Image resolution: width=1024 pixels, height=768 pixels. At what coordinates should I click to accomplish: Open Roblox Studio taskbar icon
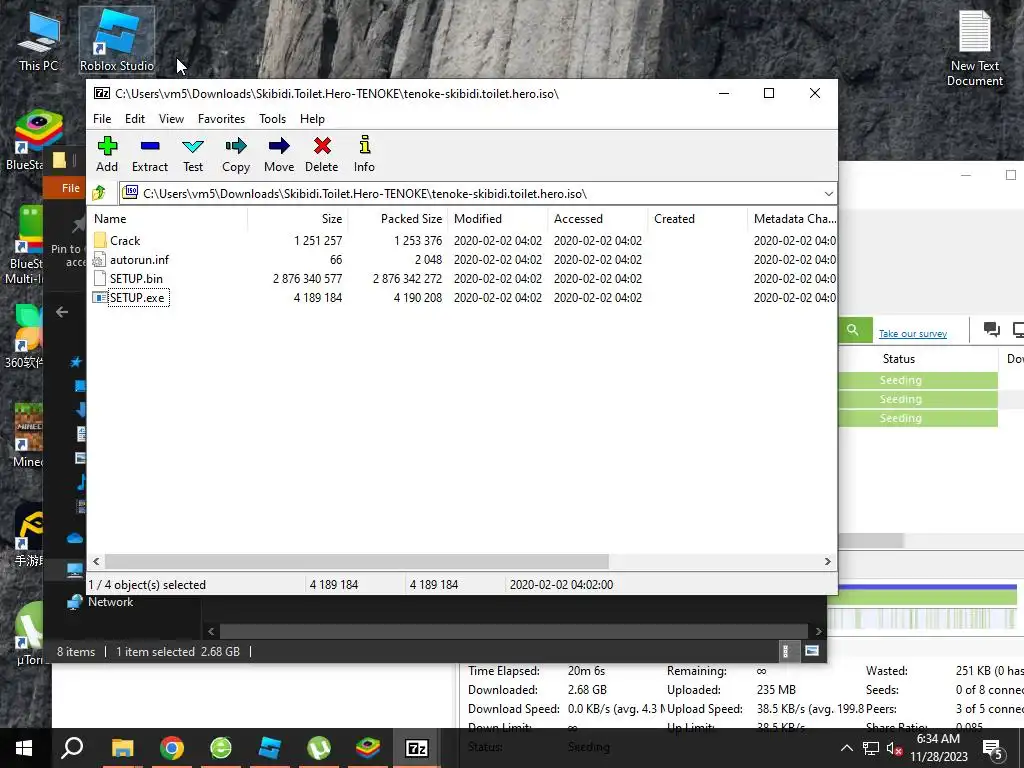coord(270,748)
